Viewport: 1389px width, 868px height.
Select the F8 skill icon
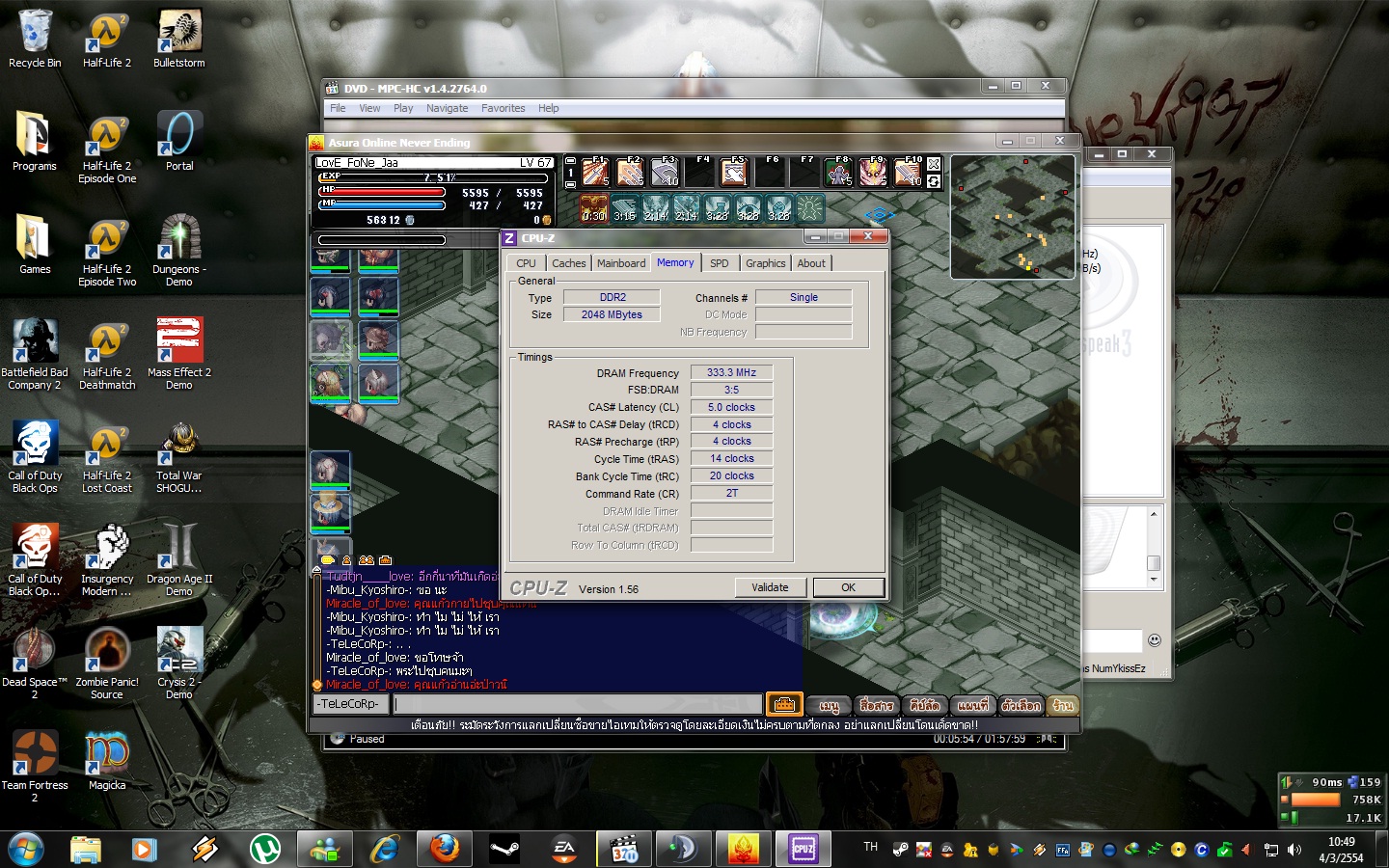[x=838, y=172]
